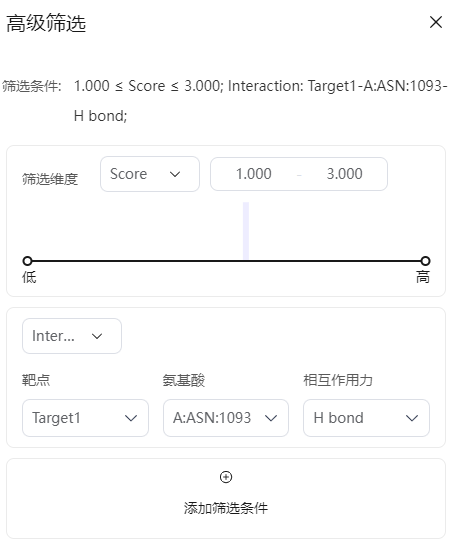Close the 高级筛选 dialog
Viewport: 461px width, 545px height.
pyautogui.click(x=436, y=23)
